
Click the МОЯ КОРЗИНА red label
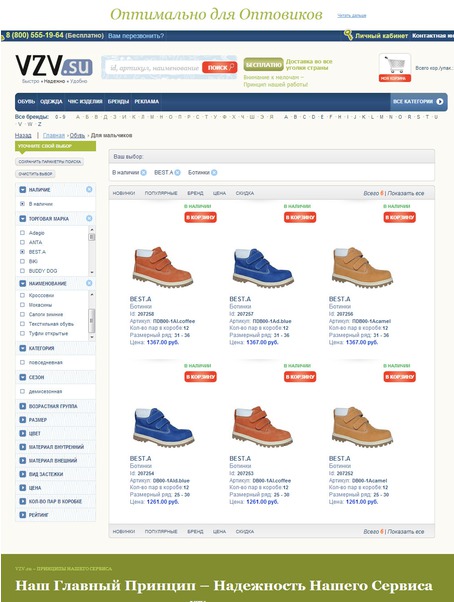[395, 78]
